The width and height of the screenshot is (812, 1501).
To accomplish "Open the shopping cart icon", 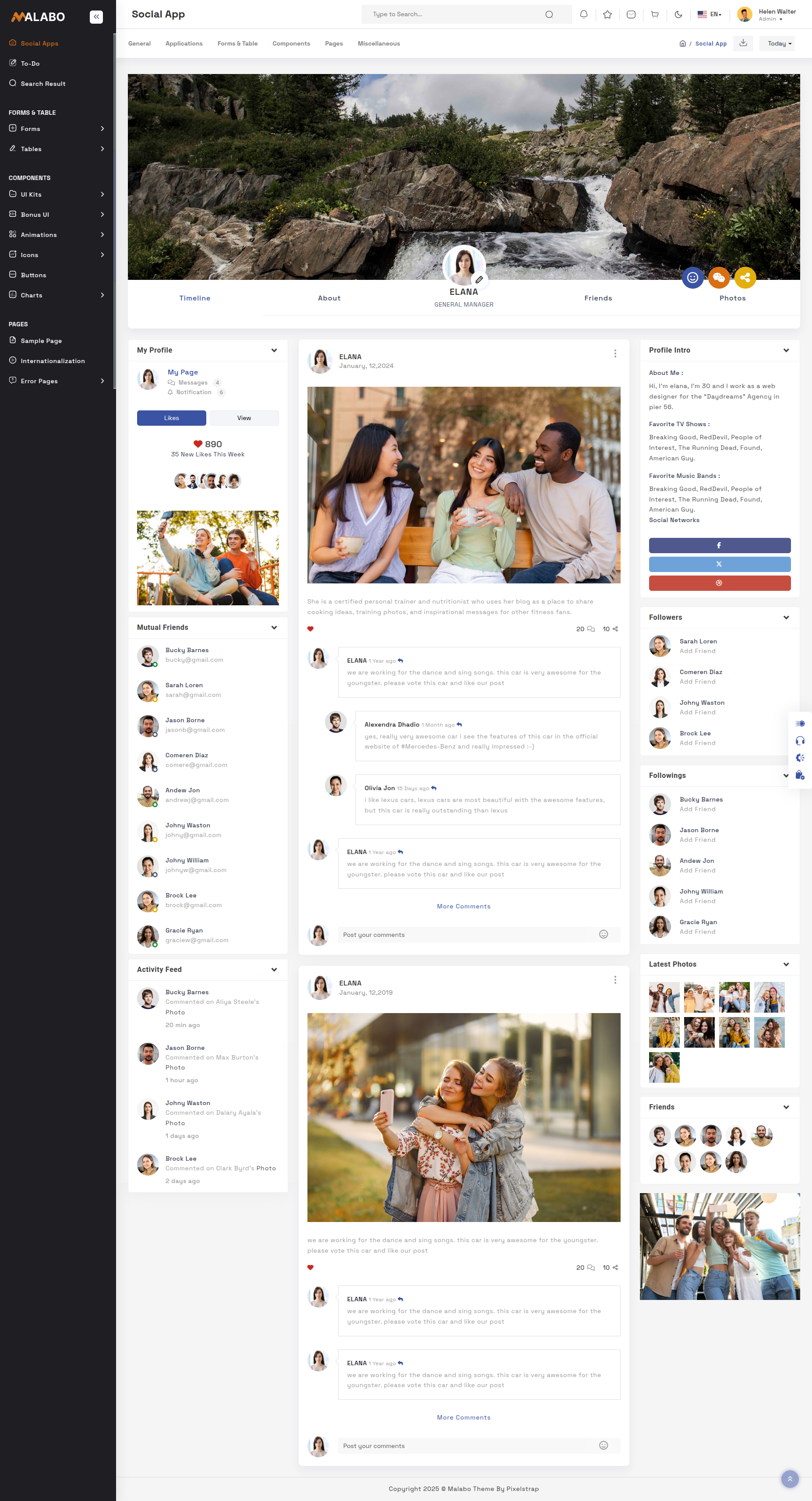I will pos(655,14).
